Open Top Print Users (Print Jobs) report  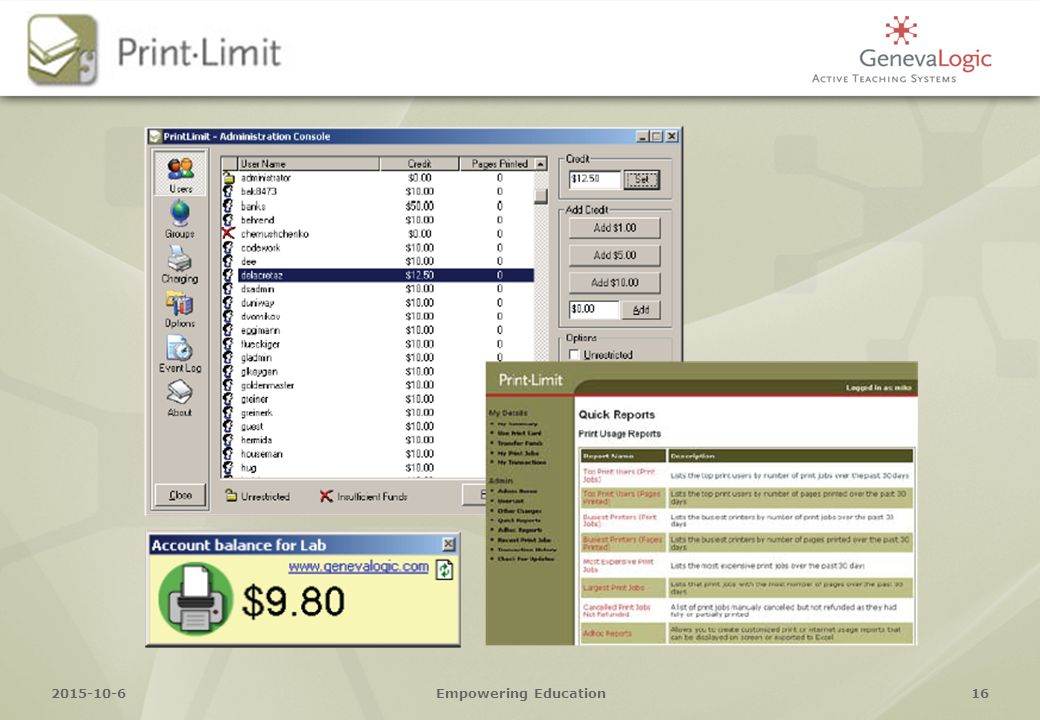pyautogui.click(x=619, y=475)
